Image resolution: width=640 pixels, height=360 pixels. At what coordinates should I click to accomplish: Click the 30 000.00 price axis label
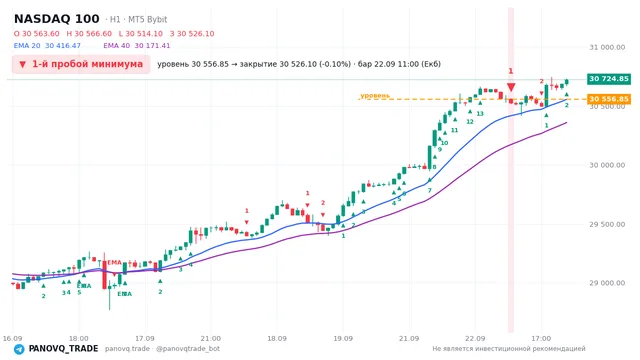tap(607, 165)
